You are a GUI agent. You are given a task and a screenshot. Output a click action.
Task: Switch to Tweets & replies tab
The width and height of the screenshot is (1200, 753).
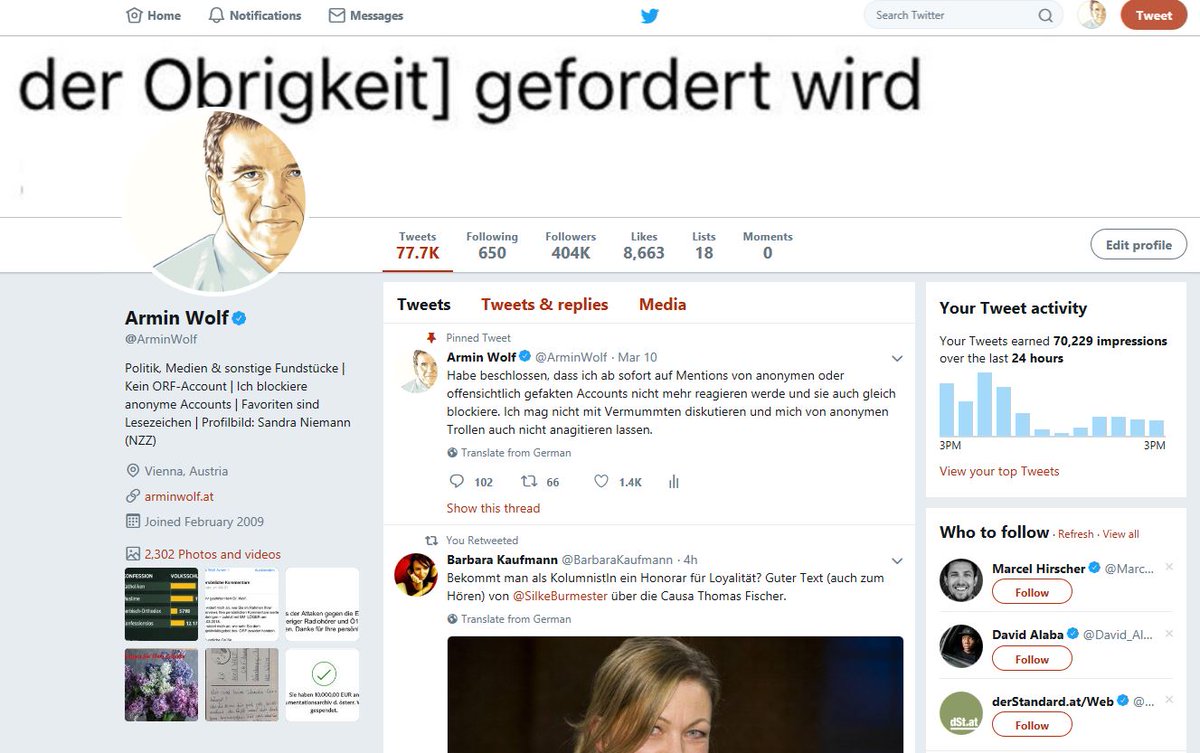[x=544, y=304]
